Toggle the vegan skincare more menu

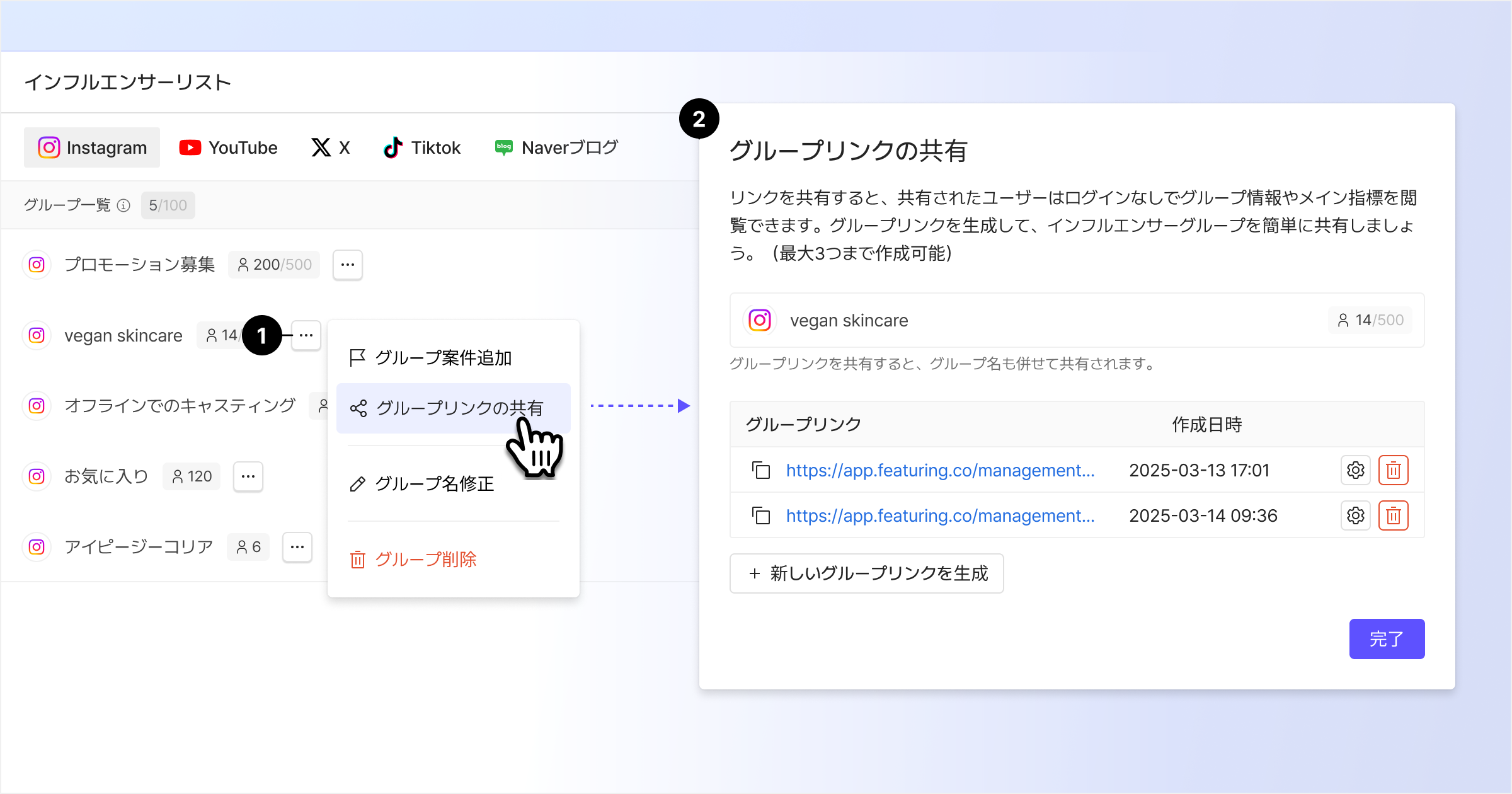pyautogui.click(x=306, y=335)
